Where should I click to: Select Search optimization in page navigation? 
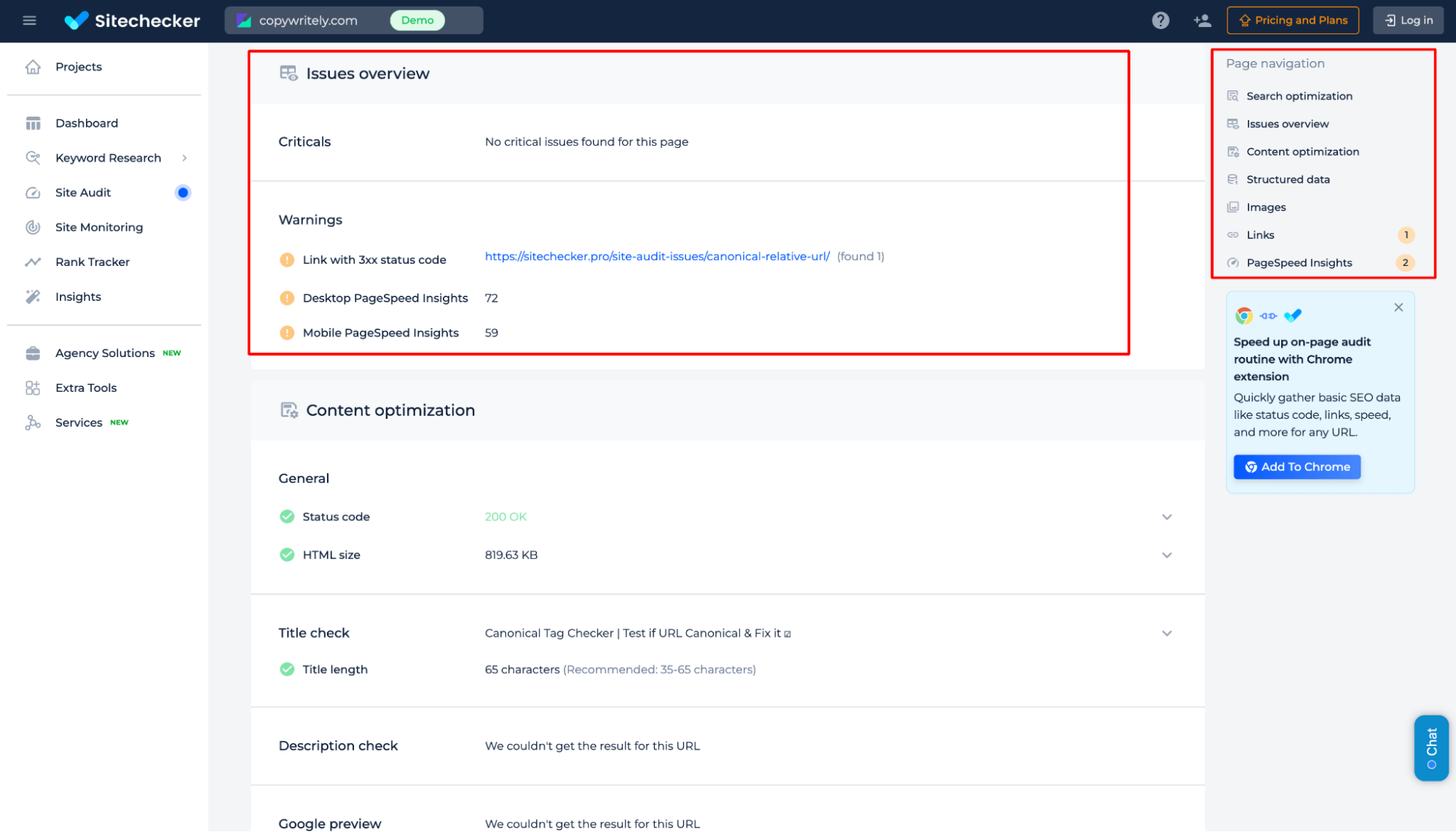(1298, 96)
